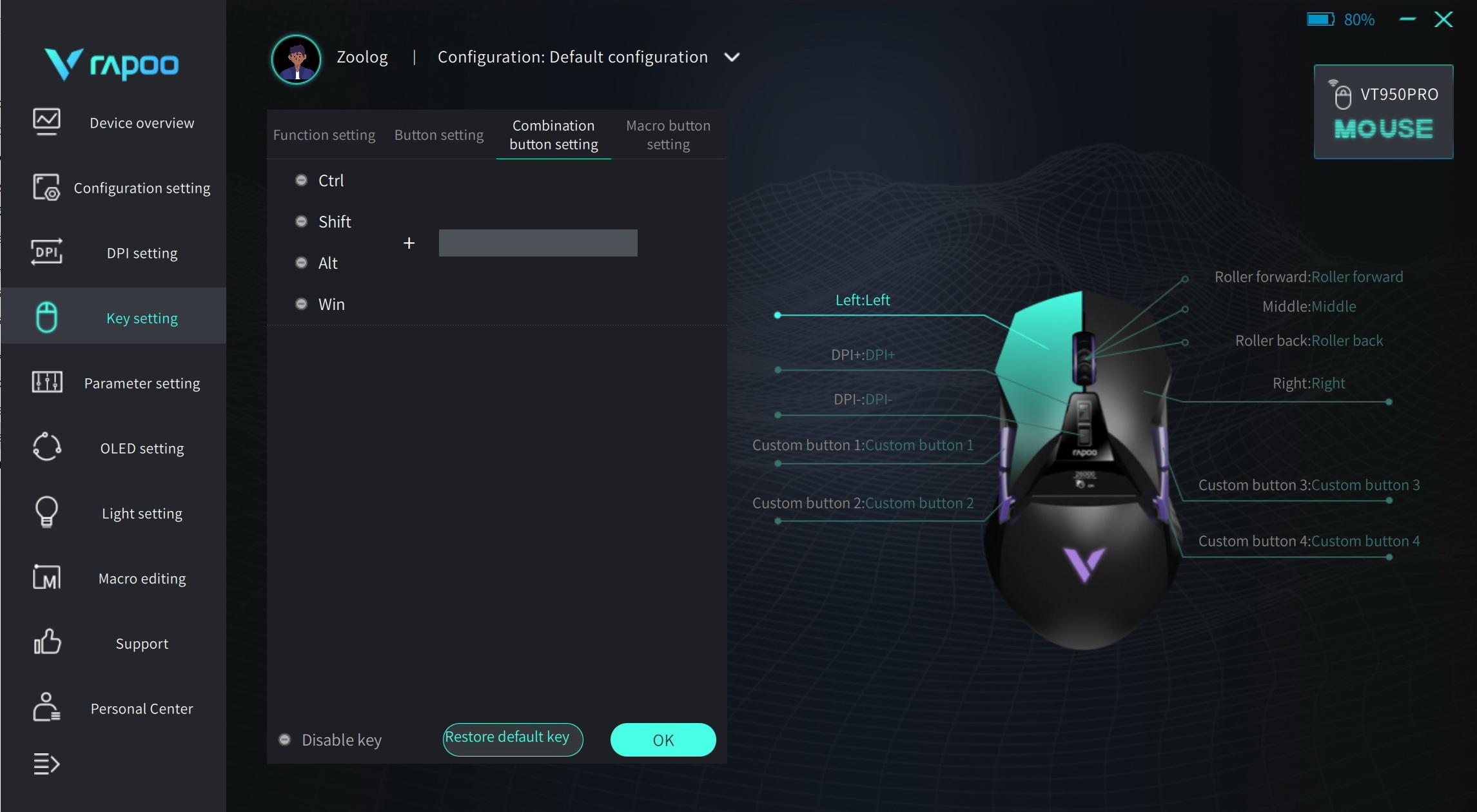Select the Parameter setting sliders icon
The height and width of the screenshot is (812, 1477).
(47, 382)
